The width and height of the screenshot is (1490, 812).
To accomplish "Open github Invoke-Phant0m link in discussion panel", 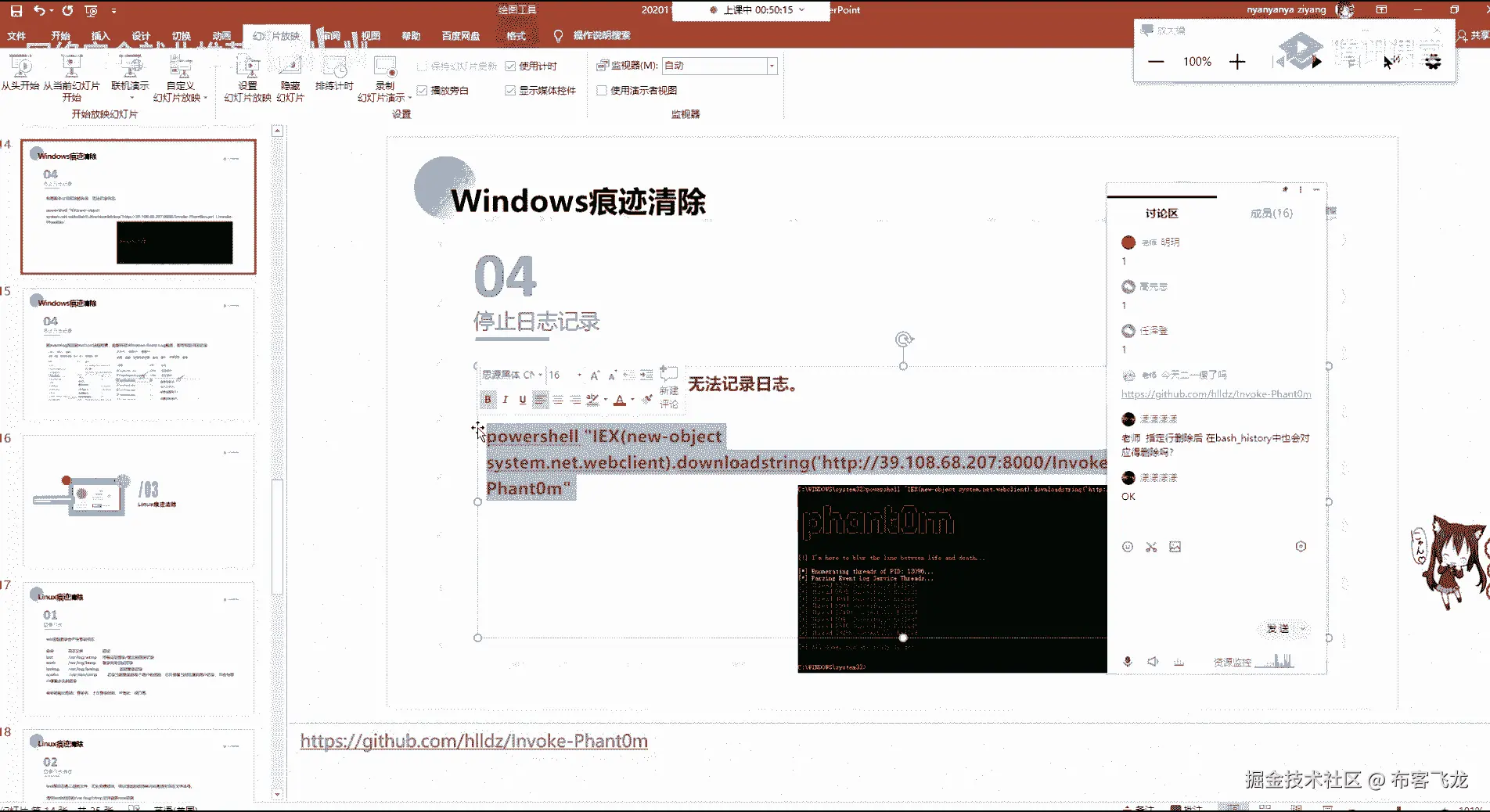I will (1216, 394).
